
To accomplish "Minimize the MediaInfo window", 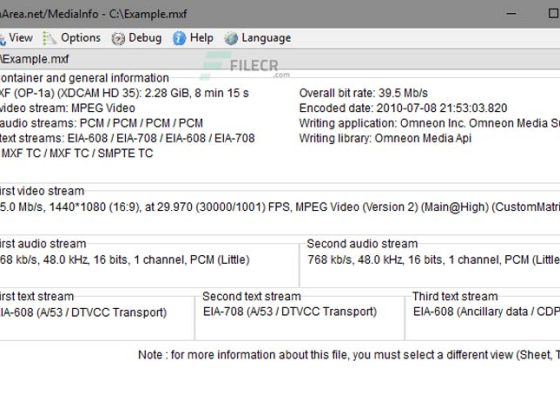I will tap(511, 14).
